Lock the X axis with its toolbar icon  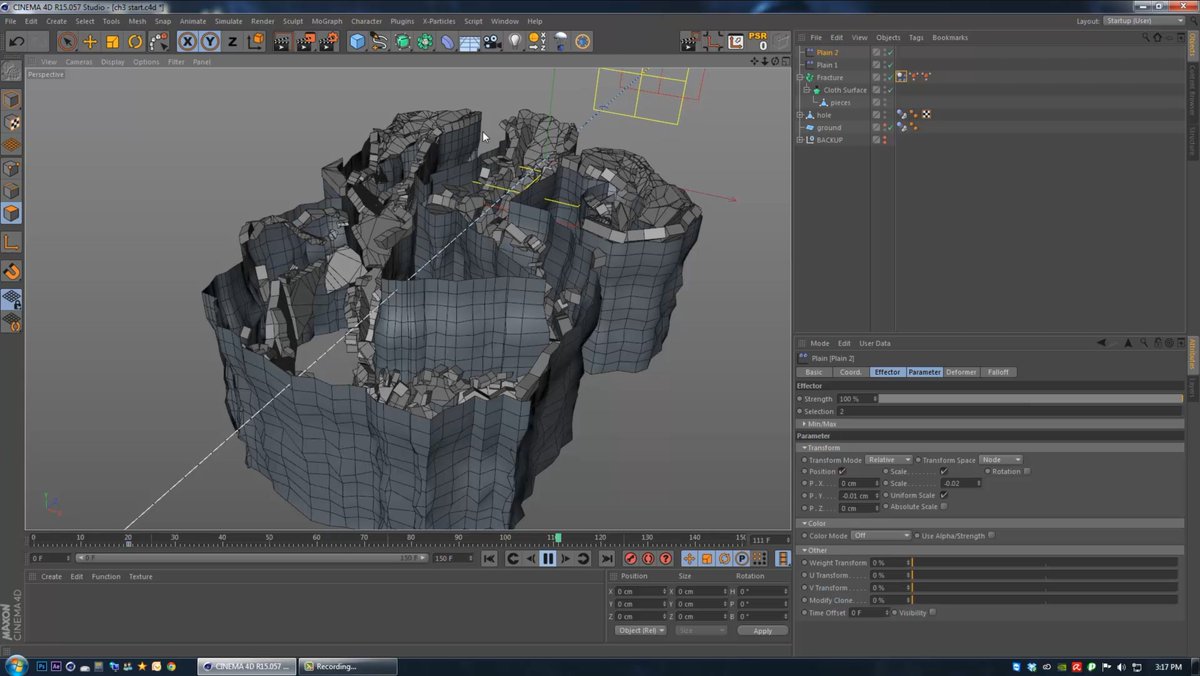(188, 41)
